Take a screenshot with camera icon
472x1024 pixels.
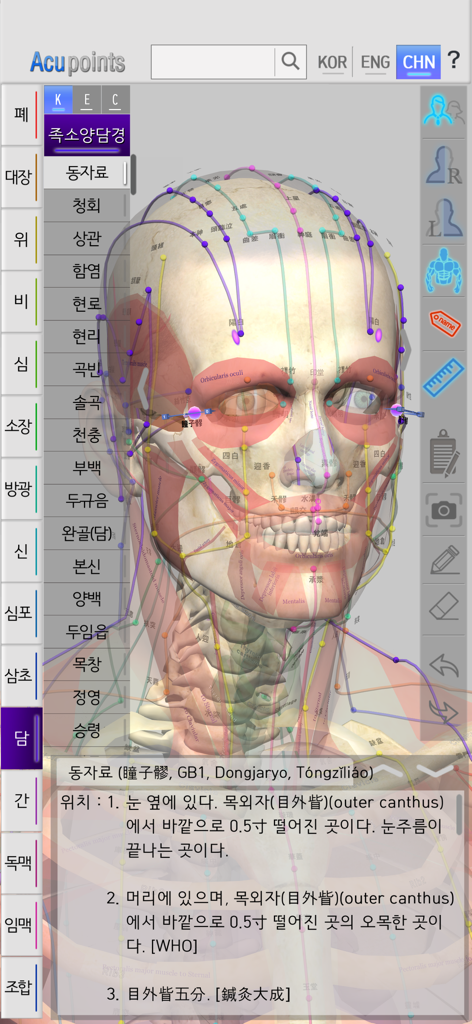pos(443,509)
